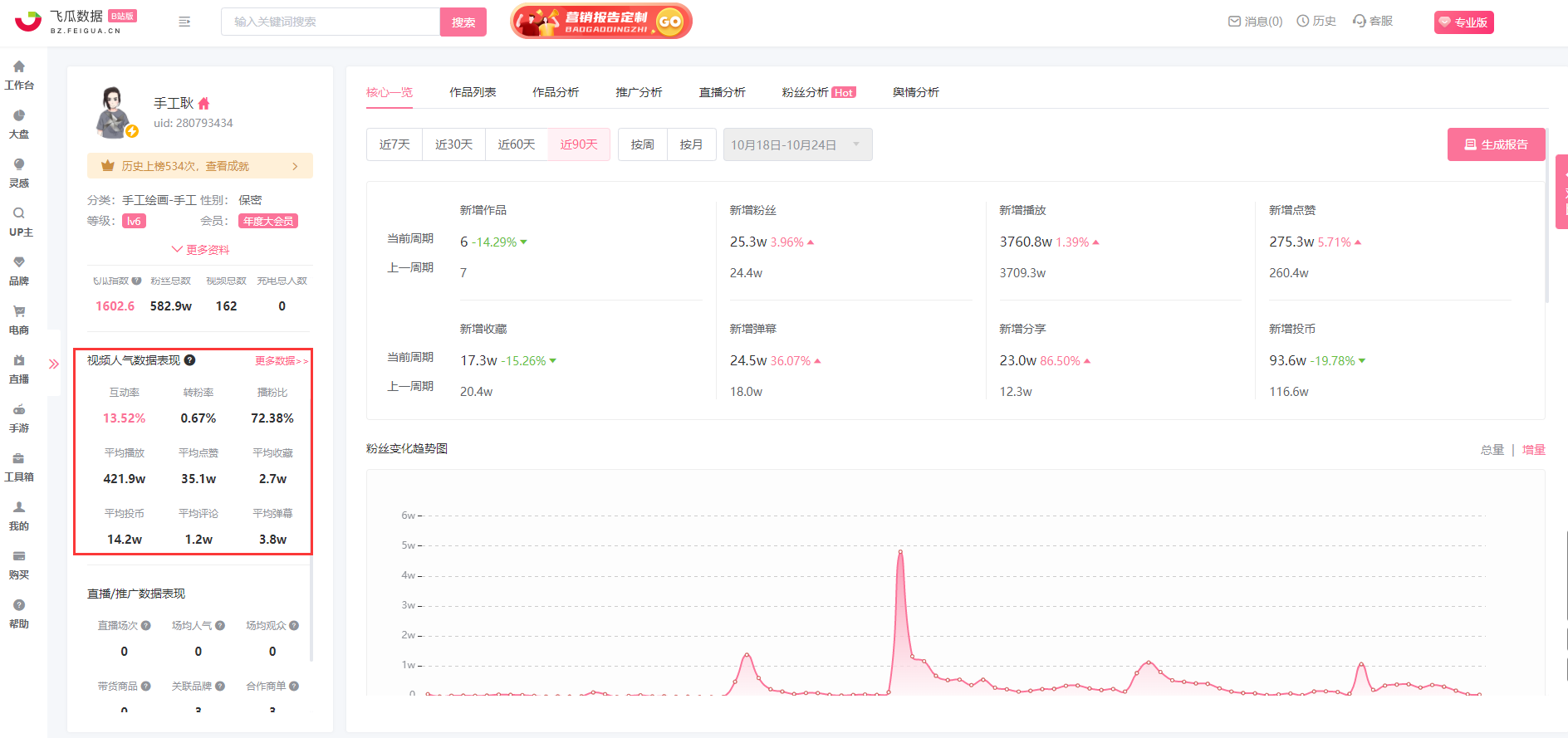Open 历史 clock icon
Image resolution: width=1568 pixels, height=738 pixels.
1302,21
